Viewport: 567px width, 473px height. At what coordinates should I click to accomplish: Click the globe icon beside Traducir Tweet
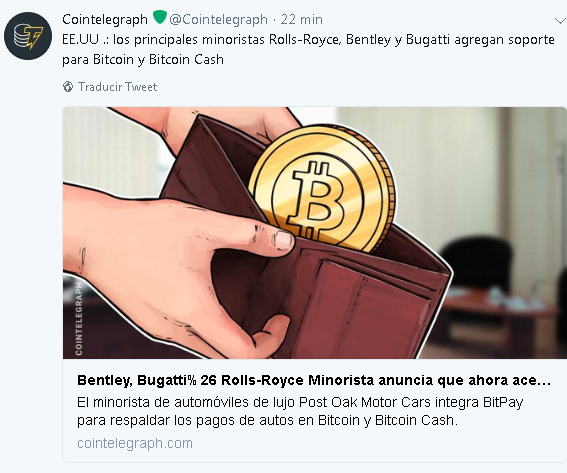point(68,87)
